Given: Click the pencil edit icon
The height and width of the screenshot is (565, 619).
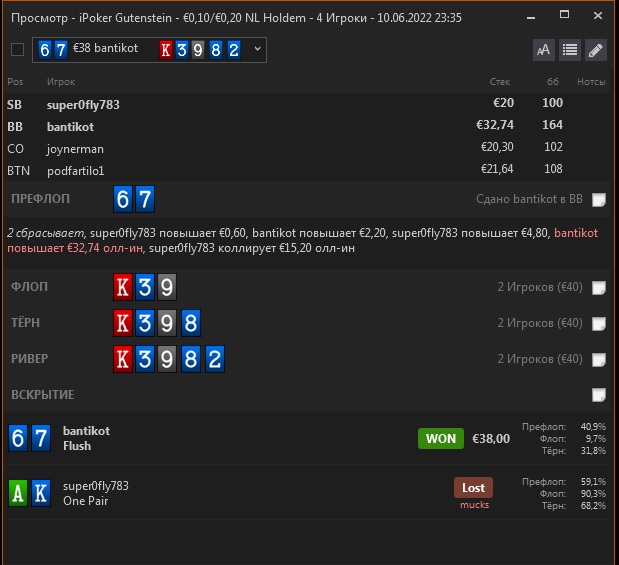Looking at the screenshot, I should (x=596, y=50).
